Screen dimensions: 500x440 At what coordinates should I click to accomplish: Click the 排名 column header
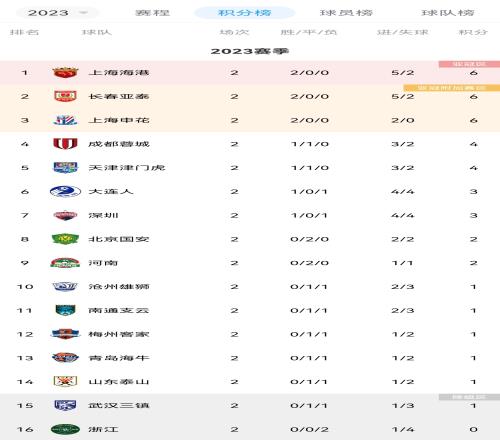[x=24, y=32]
